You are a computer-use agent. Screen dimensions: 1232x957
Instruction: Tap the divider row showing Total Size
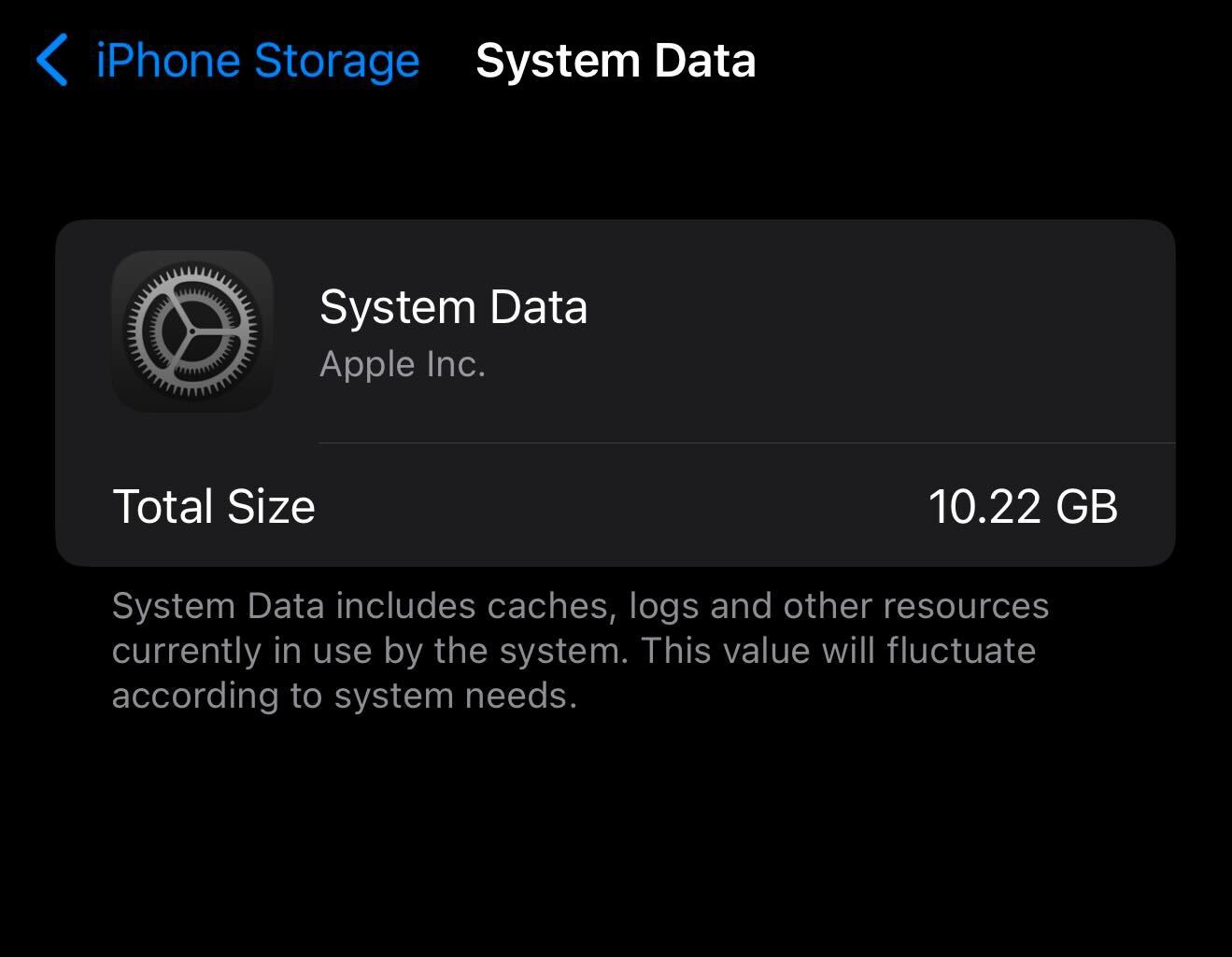pyautogui.click(x=616, y=507)
